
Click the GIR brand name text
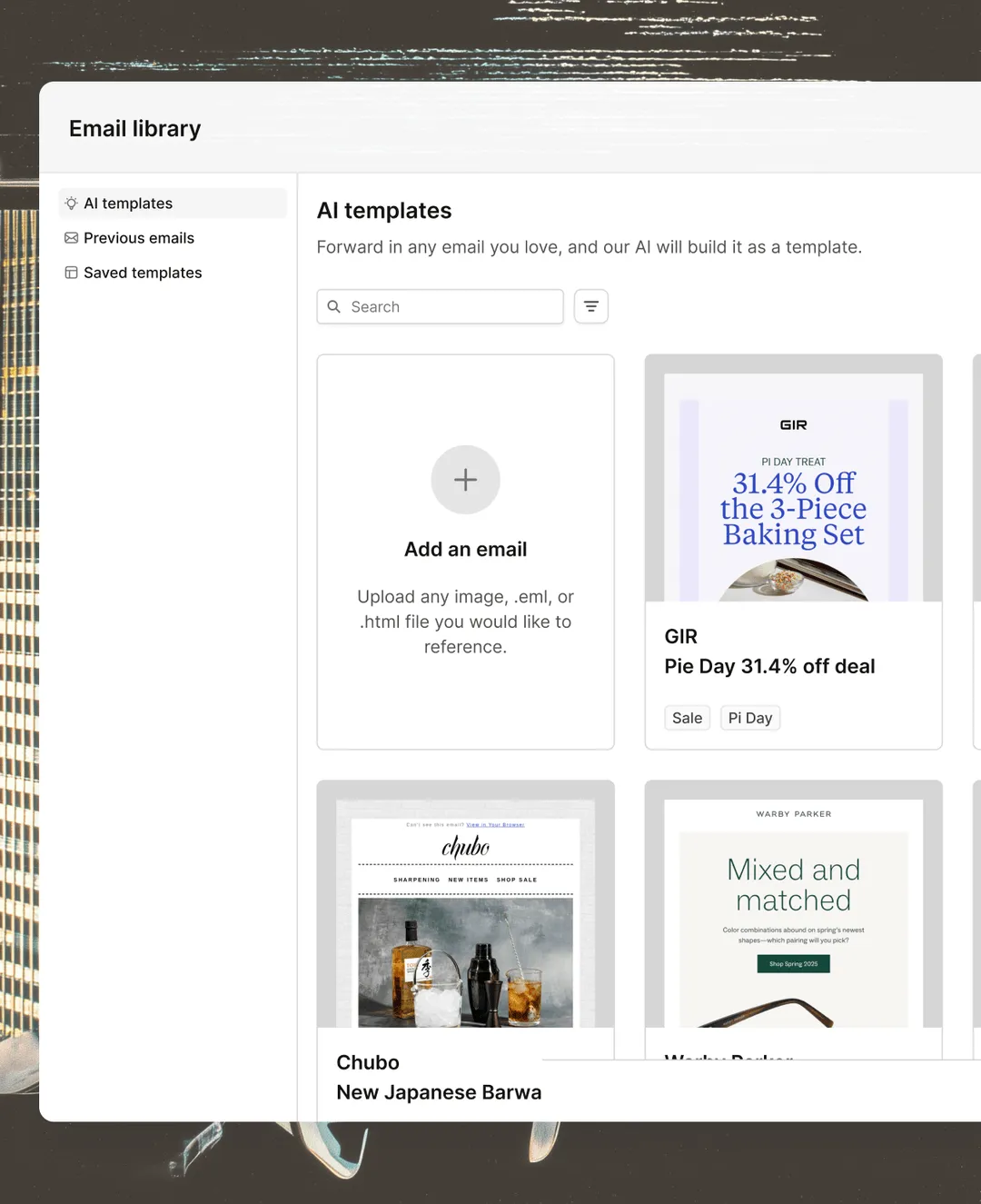tap(681, 636)
